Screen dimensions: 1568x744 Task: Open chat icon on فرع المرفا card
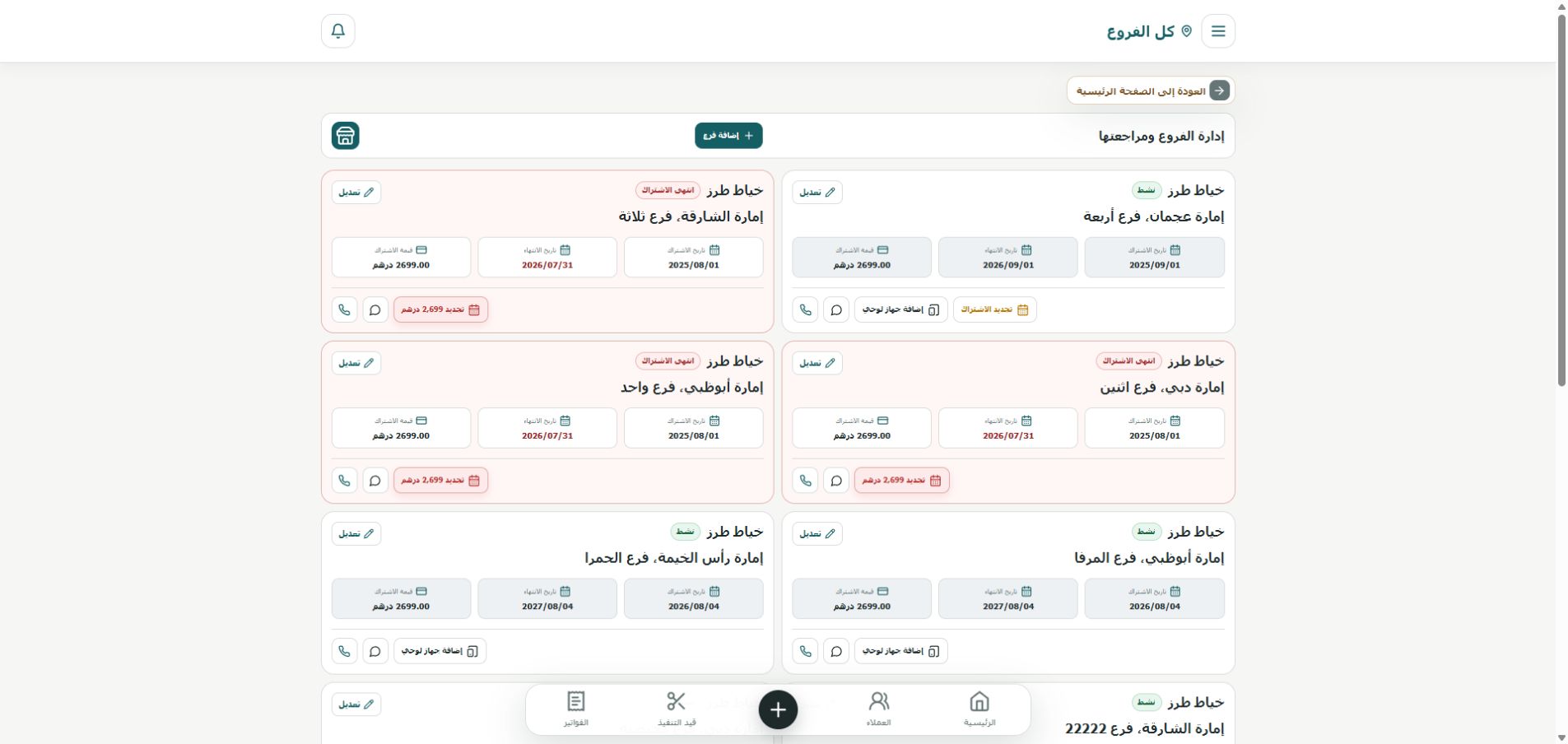click(836, 651)
